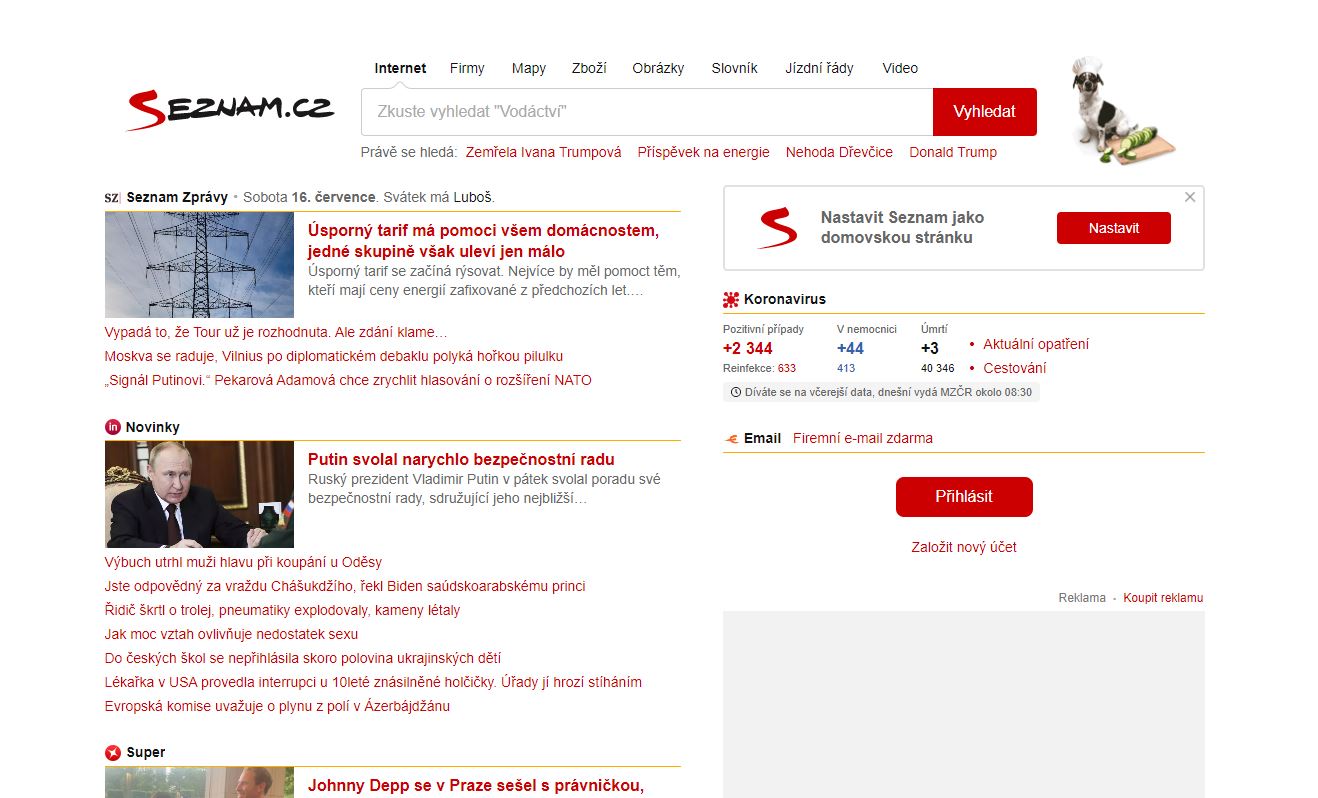The width and height of the screenshot is (1318, 798).
Task: Open the Novinky section heading
Action: pos(153,427)
